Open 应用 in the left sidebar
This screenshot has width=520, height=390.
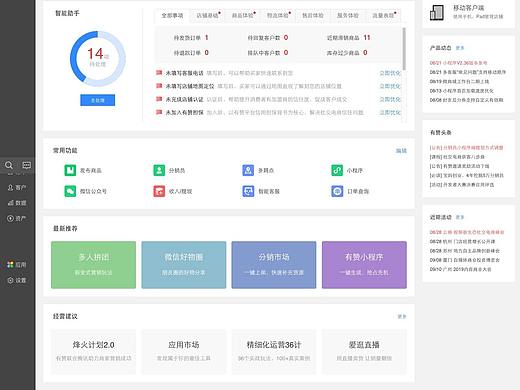click(17, 265)
